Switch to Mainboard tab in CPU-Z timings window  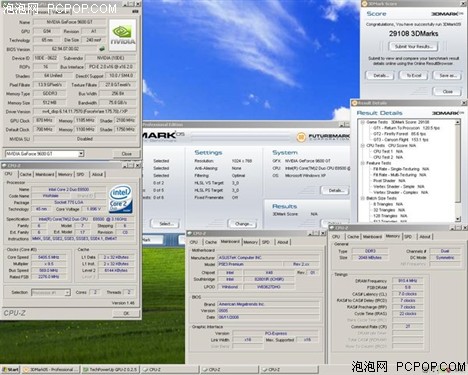tap(372, 236)
